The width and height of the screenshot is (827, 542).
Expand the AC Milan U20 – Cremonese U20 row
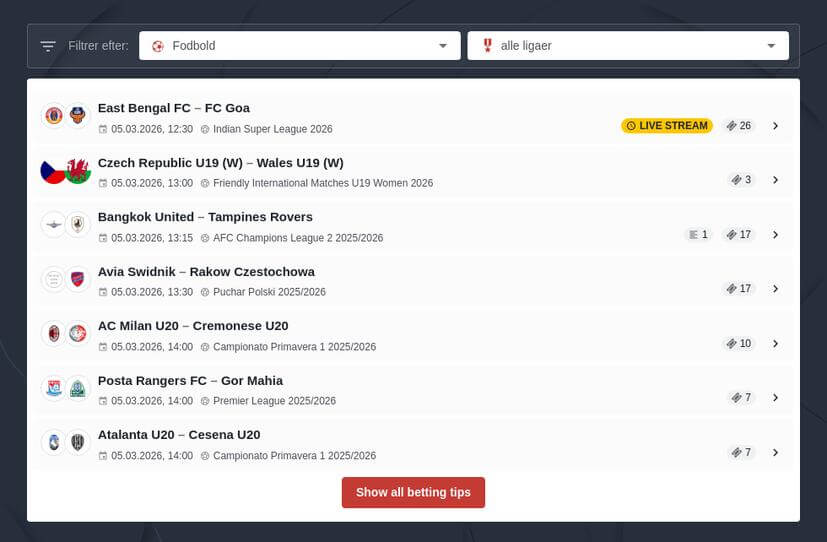click(x=775, y=343)
